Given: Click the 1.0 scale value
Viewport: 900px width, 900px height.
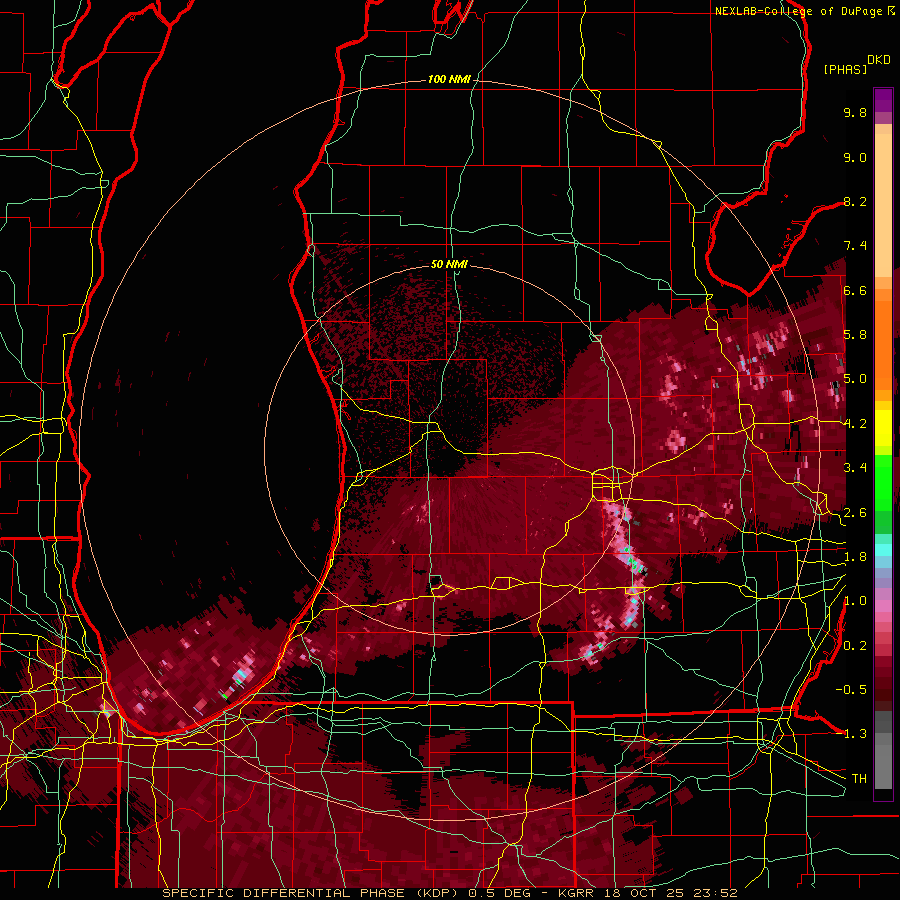Looking at the screenshot, I should click(855, 601).
